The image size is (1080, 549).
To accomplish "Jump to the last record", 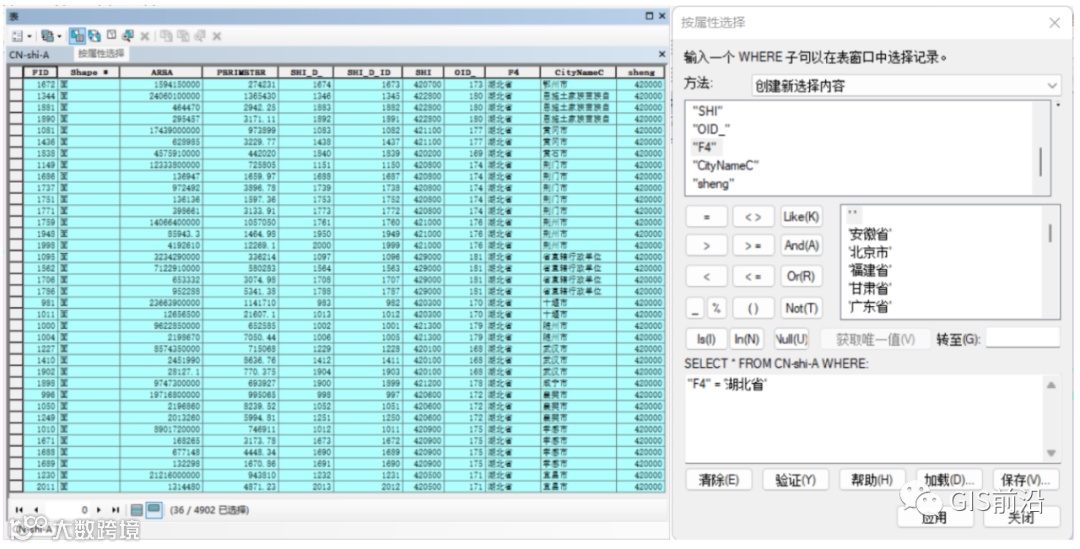I will click(115, 510).
